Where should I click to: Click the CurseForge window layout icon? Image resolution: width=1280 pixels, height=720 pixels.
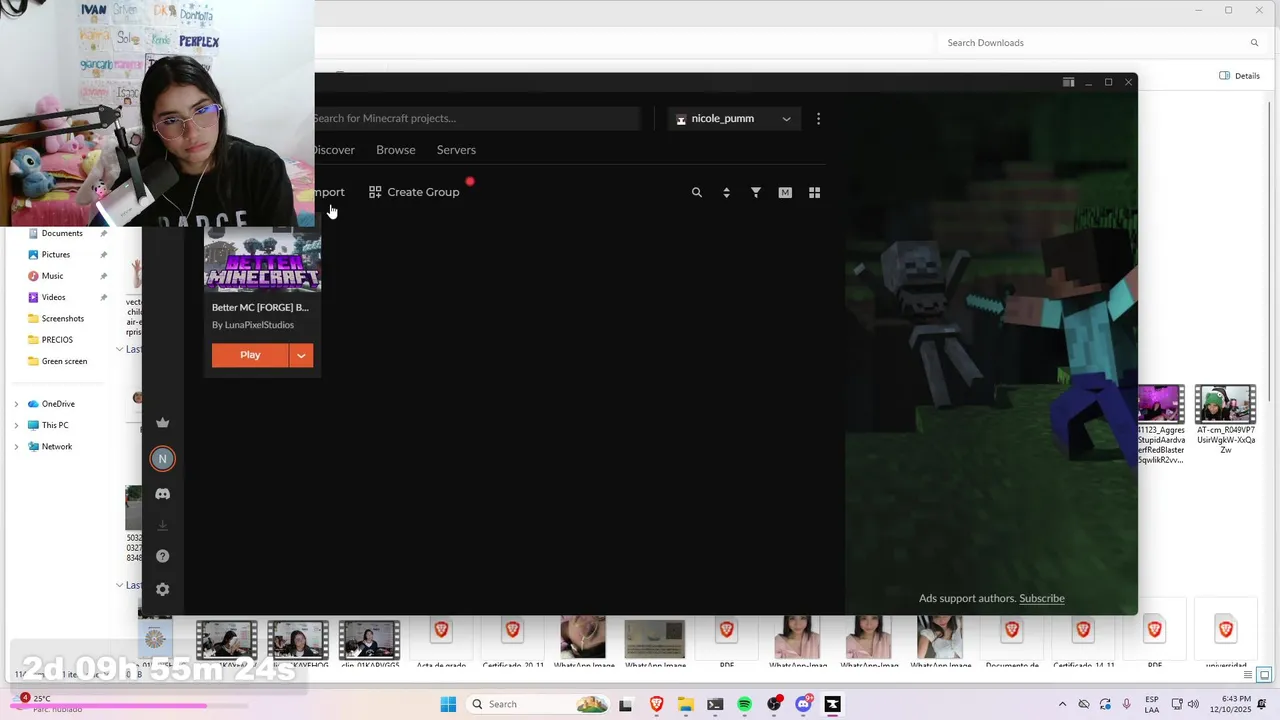point(1068,82)
